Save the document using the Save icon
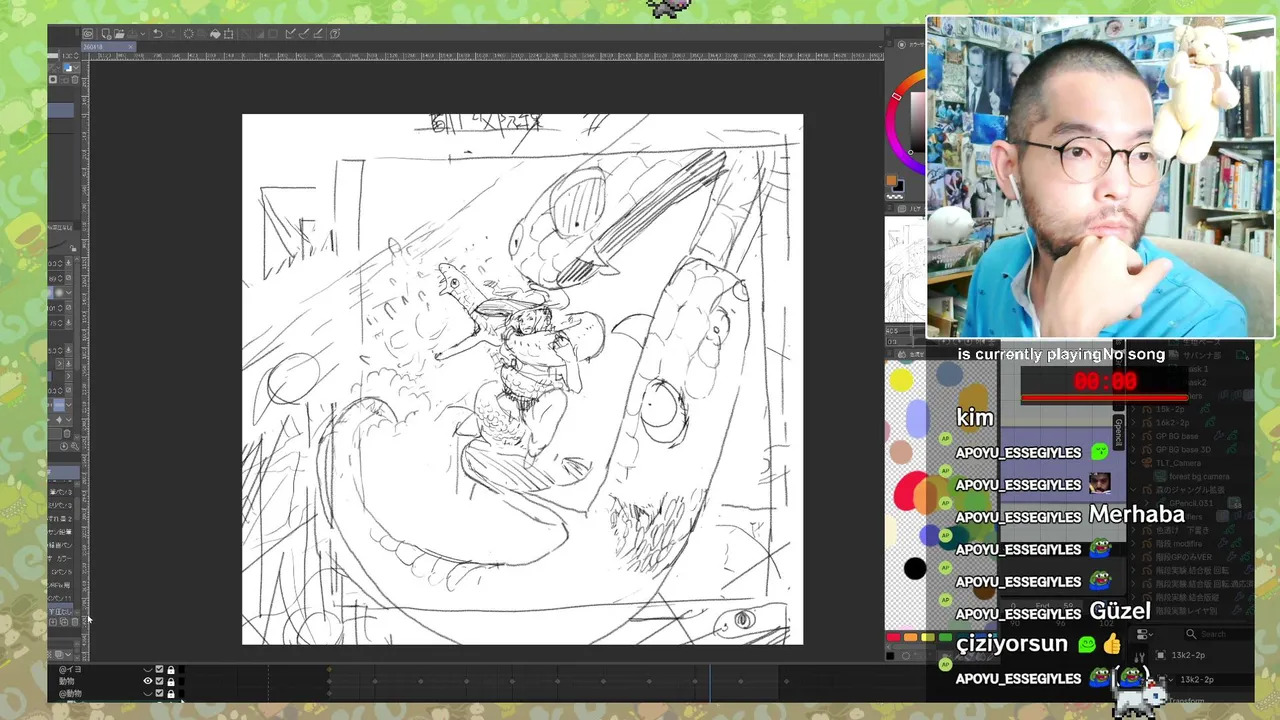1280x720 pixels. coord(132,34)
